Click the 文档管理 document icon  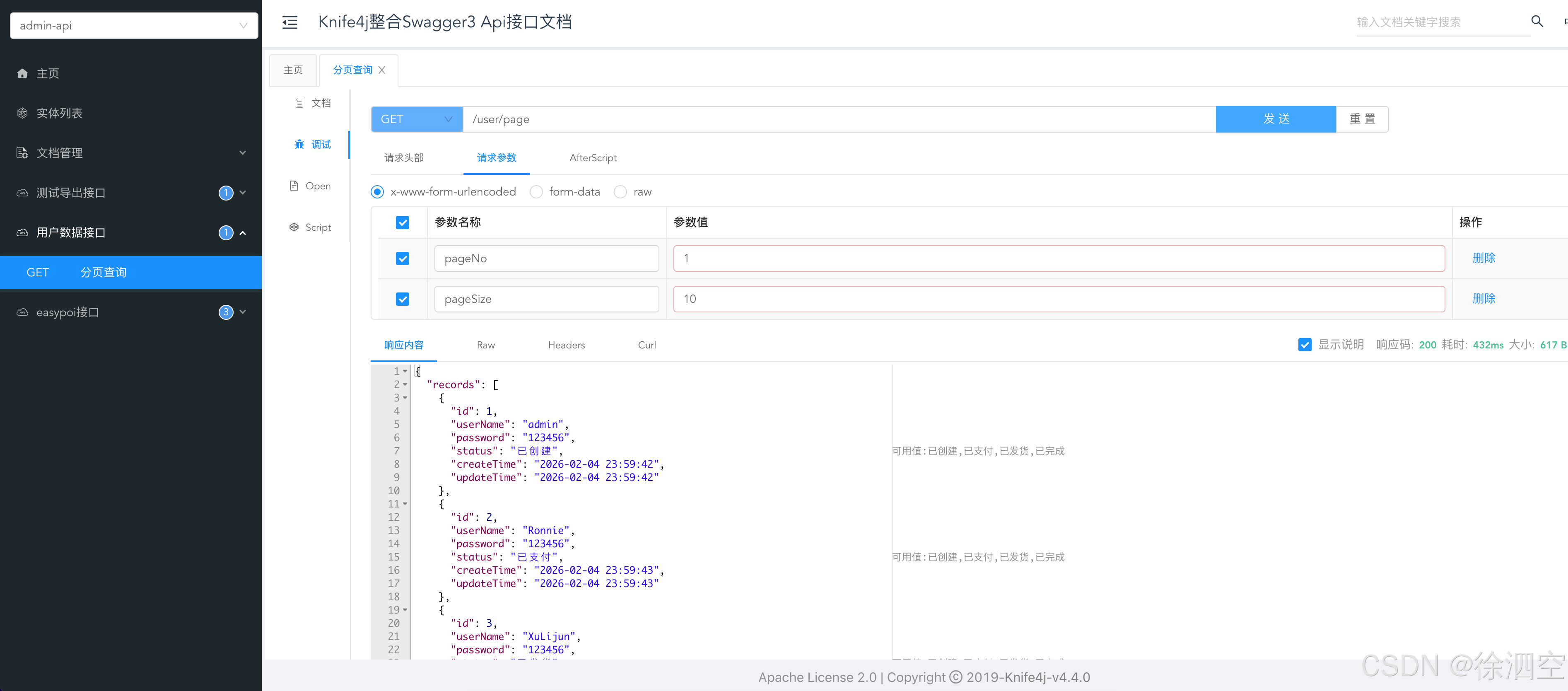coord(22,153)
